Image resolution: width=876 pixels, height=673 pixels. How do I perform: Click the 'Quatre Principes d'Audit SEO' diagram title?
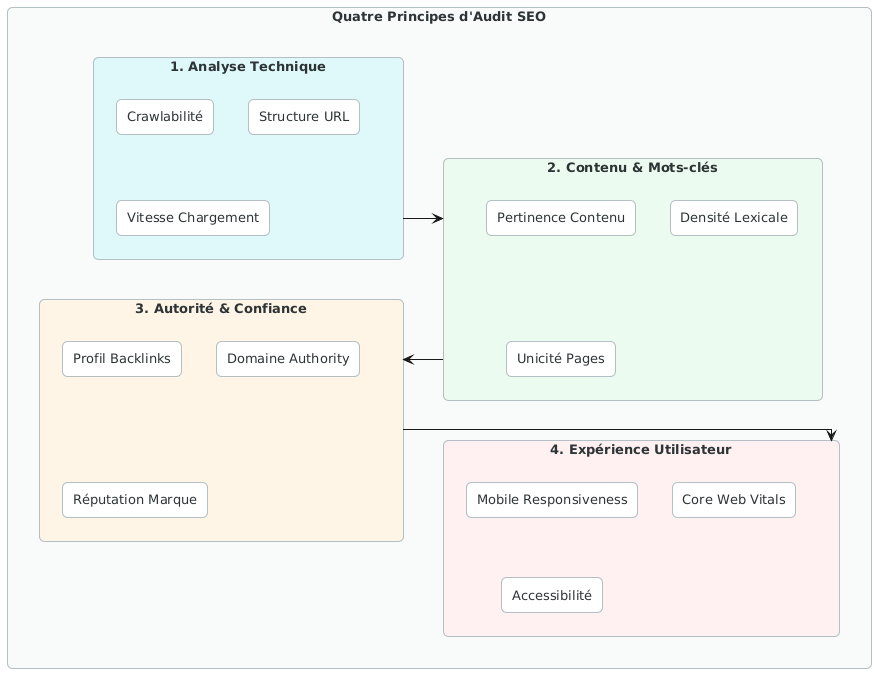click(x=438, y=17)
